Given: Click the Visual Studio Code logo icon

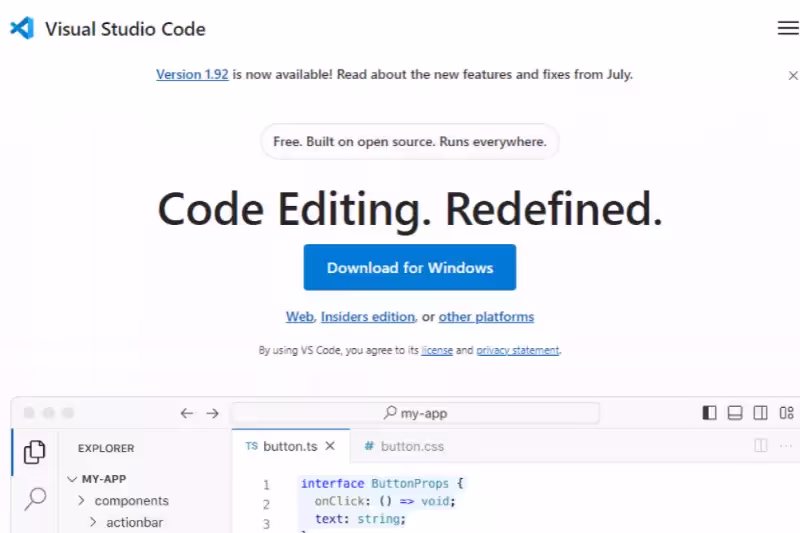Looking at the screenshot, I should point(22,28).
